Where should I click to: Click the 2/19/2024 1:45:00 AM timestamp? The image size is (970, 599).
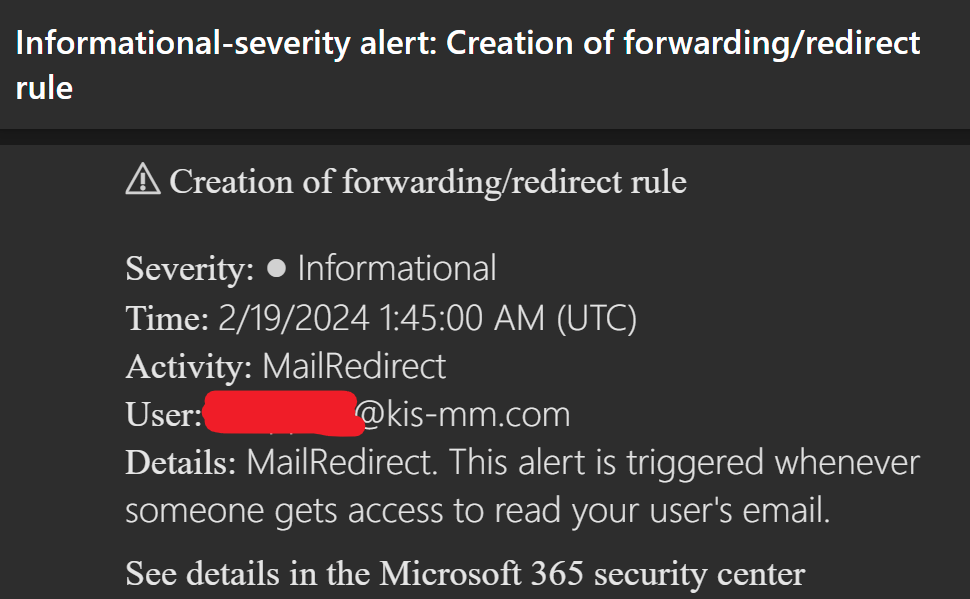[x=381, y=318]
